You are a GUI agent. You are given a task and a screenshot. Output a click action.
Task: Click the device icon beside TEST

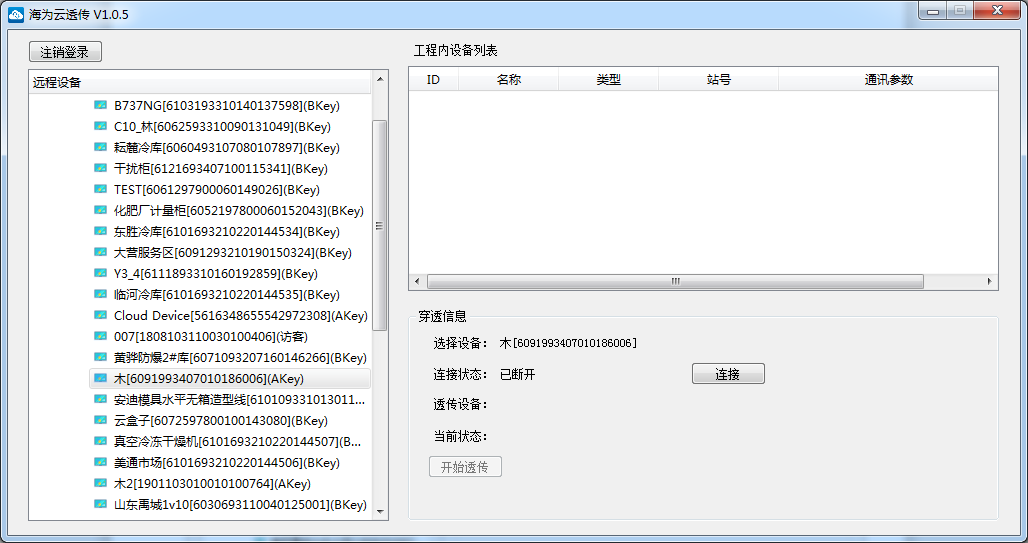pyautogui.click(x=100, y=189)
